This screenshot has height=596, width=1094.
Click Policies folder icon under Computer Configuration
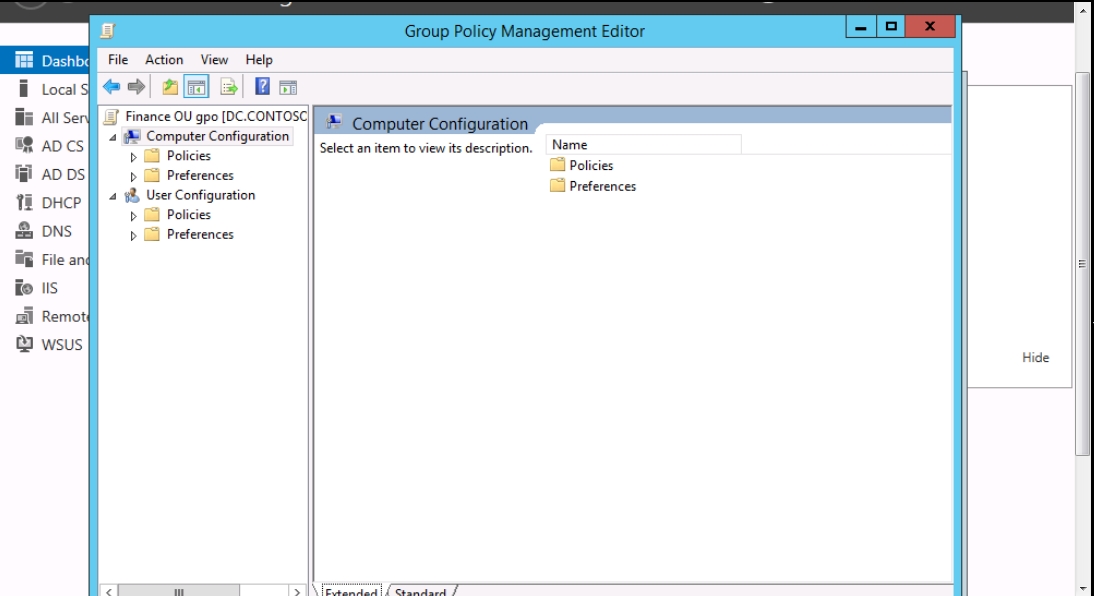coord(152,156)
